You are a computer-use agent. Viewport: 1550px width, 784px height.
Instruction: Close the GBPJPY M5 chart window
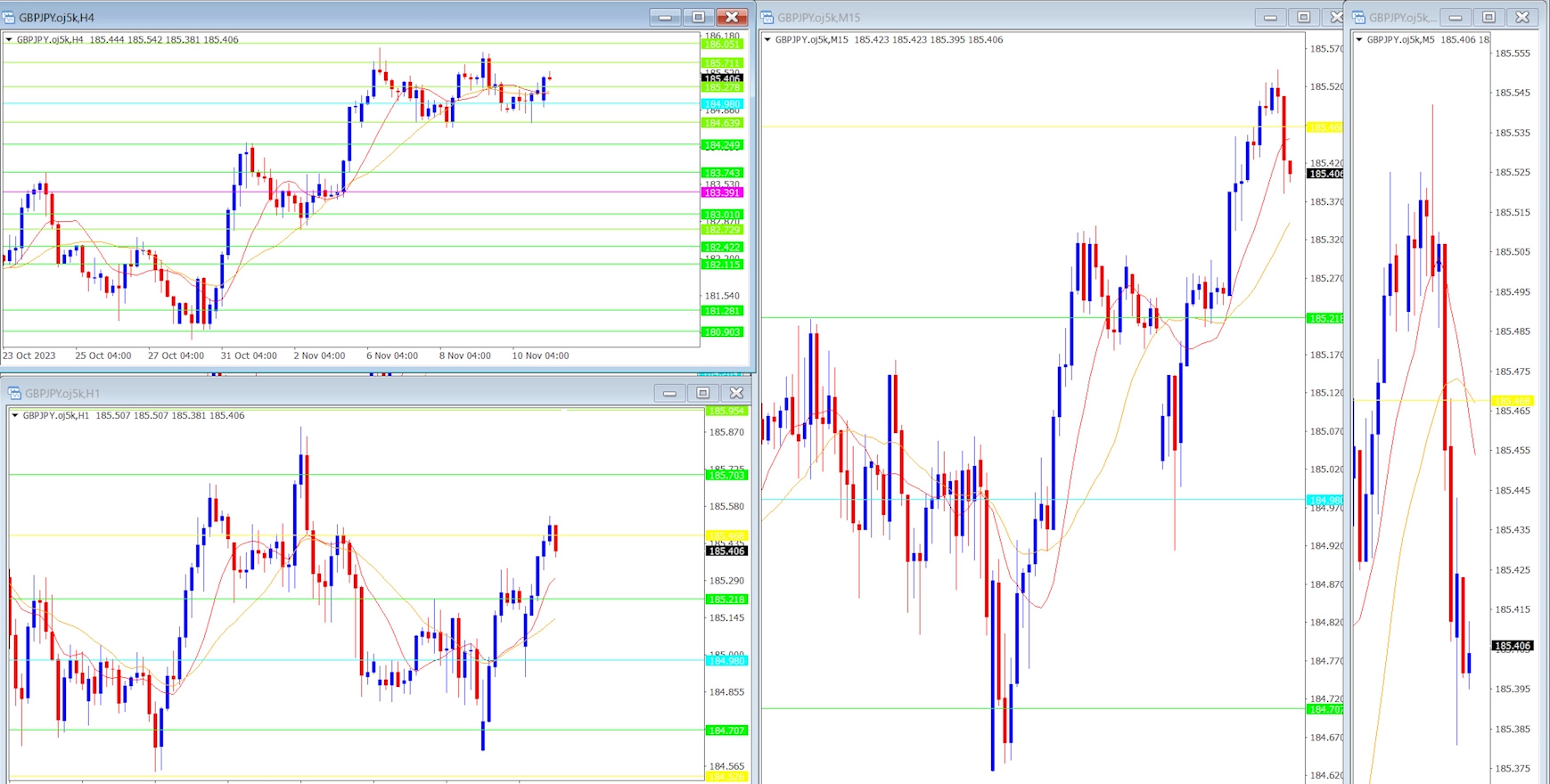(1522, 17)
